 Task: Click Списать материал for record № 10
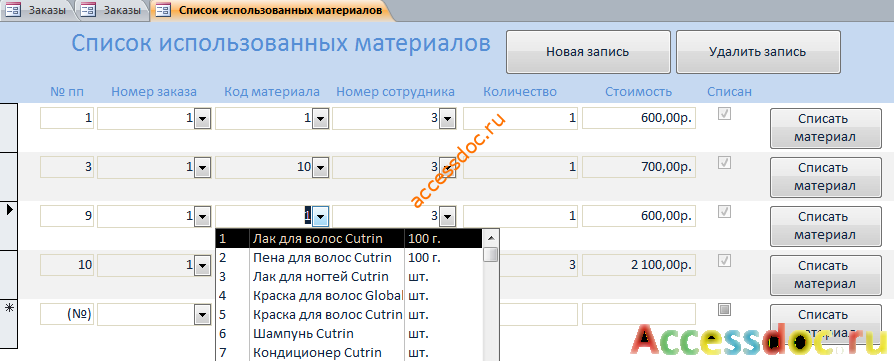tap(825, 275)
